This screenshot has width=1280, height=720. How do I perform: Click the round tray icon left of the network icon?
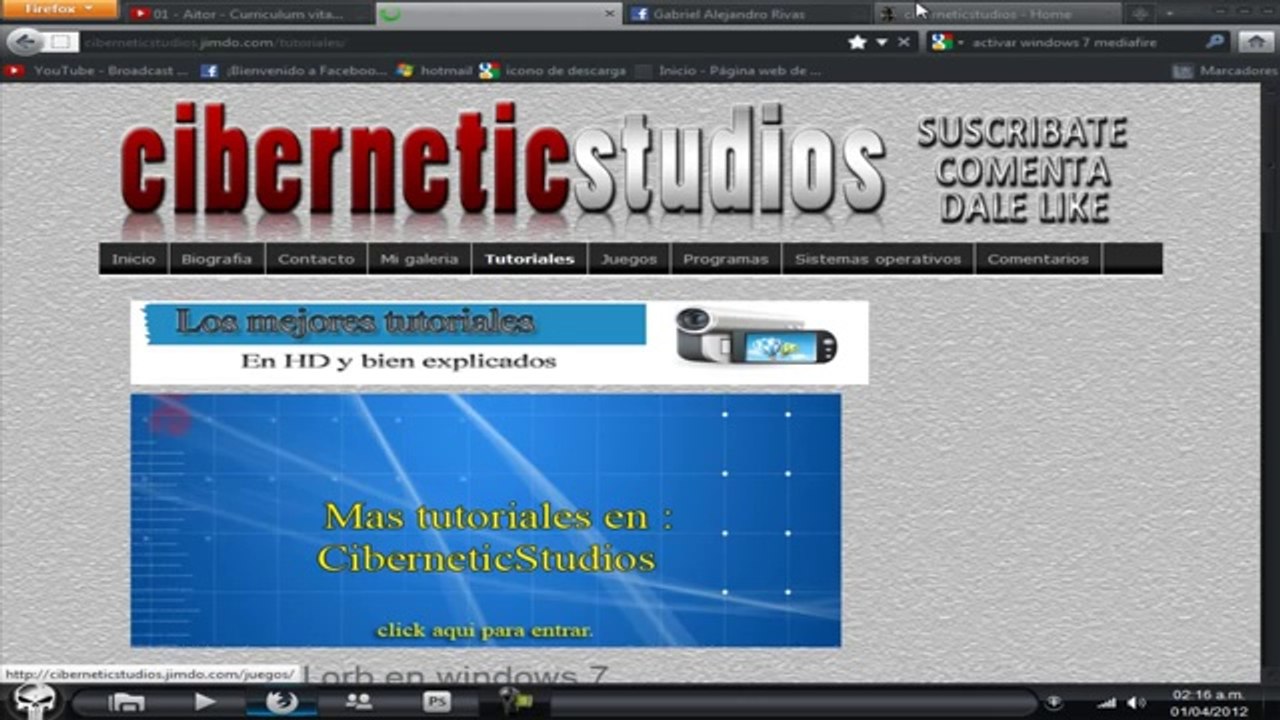click(x=1053, y=702)
